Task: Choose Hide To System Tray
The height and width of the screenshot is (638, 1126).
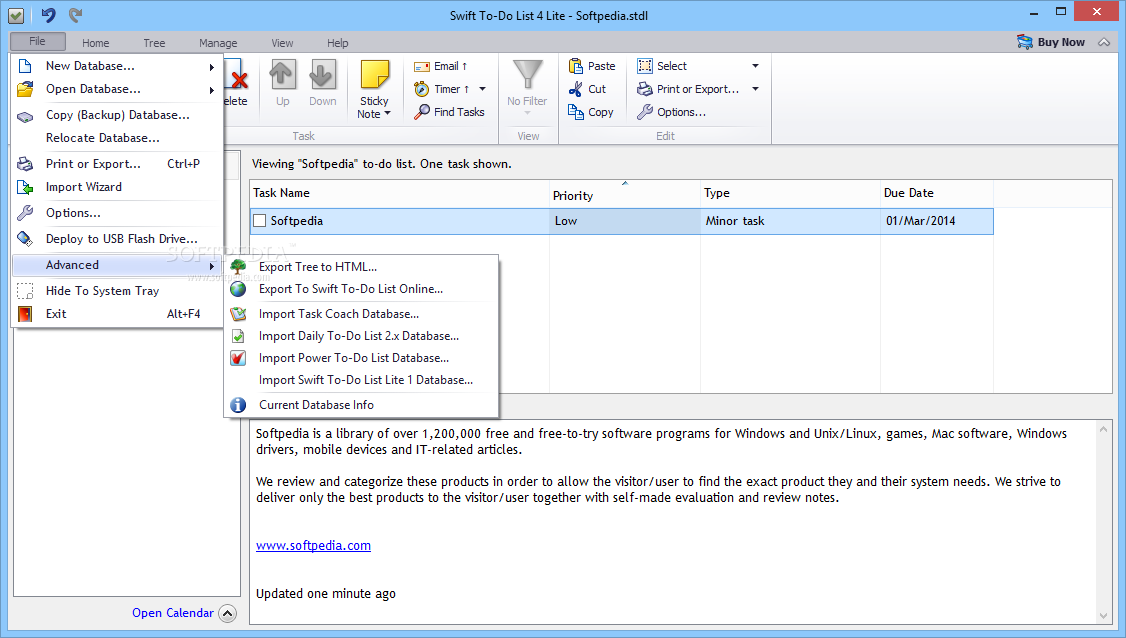Action: pyautogui.click(x=118, y=291)
